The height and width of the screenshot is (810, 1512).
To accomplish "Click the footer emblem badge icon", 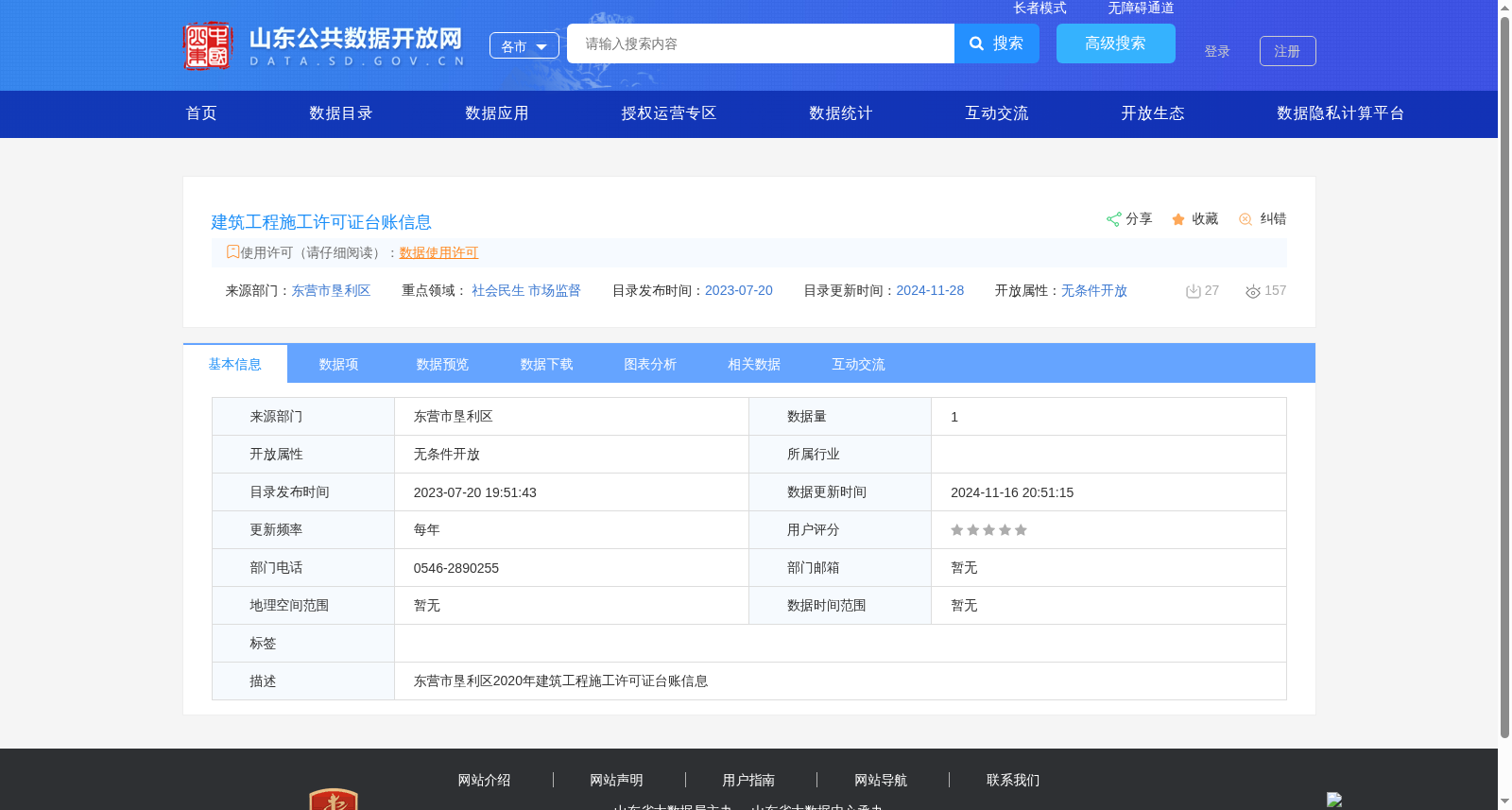I will pos(334,799).
